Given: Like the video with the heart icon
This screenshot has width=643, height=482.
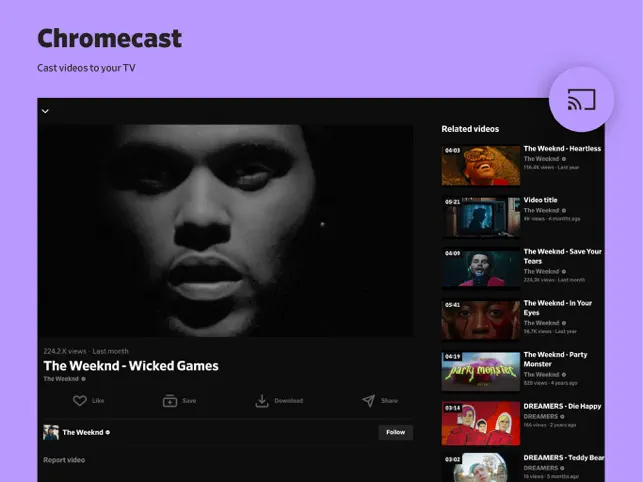Looking at the screenshot, I should (x=80, y=400).
